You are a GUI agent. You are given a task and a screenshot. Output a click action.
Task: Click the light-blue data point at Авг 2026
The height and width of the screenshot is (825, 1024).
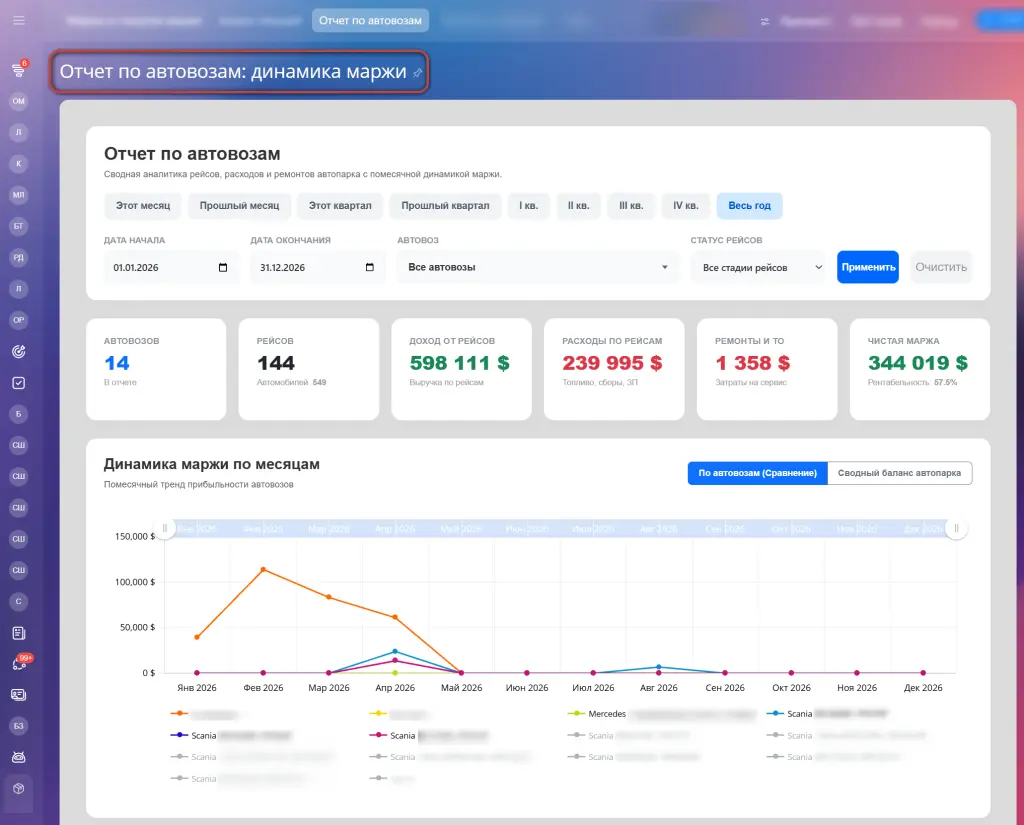(x=658, y=667)
